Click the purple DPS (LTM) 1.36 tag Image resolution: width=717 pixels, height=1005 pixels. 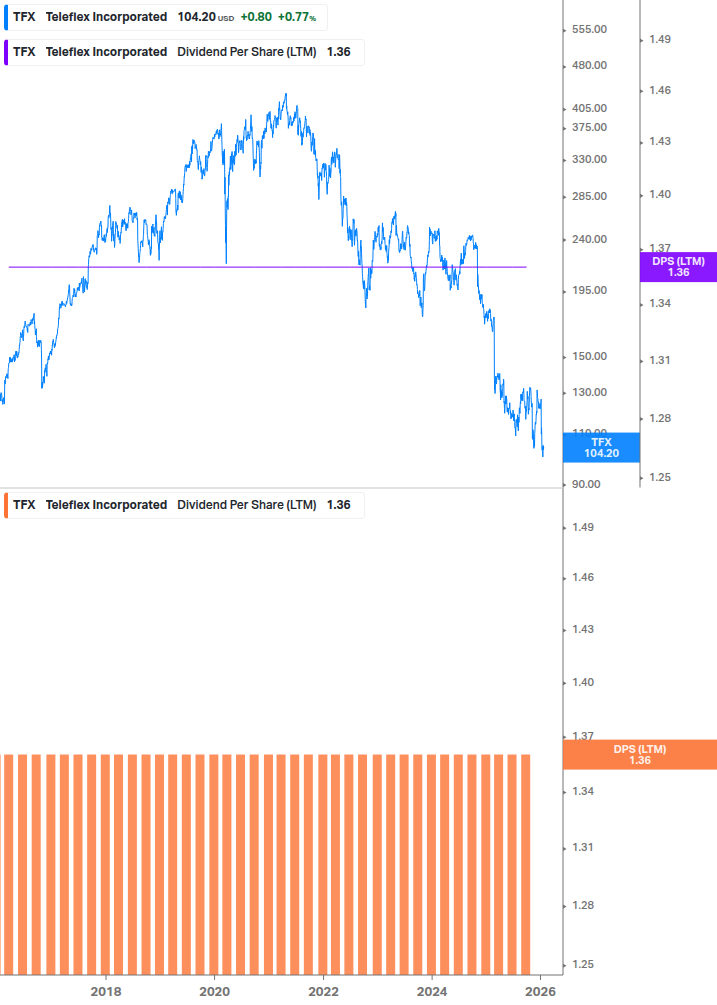click(x=678, y=267)
